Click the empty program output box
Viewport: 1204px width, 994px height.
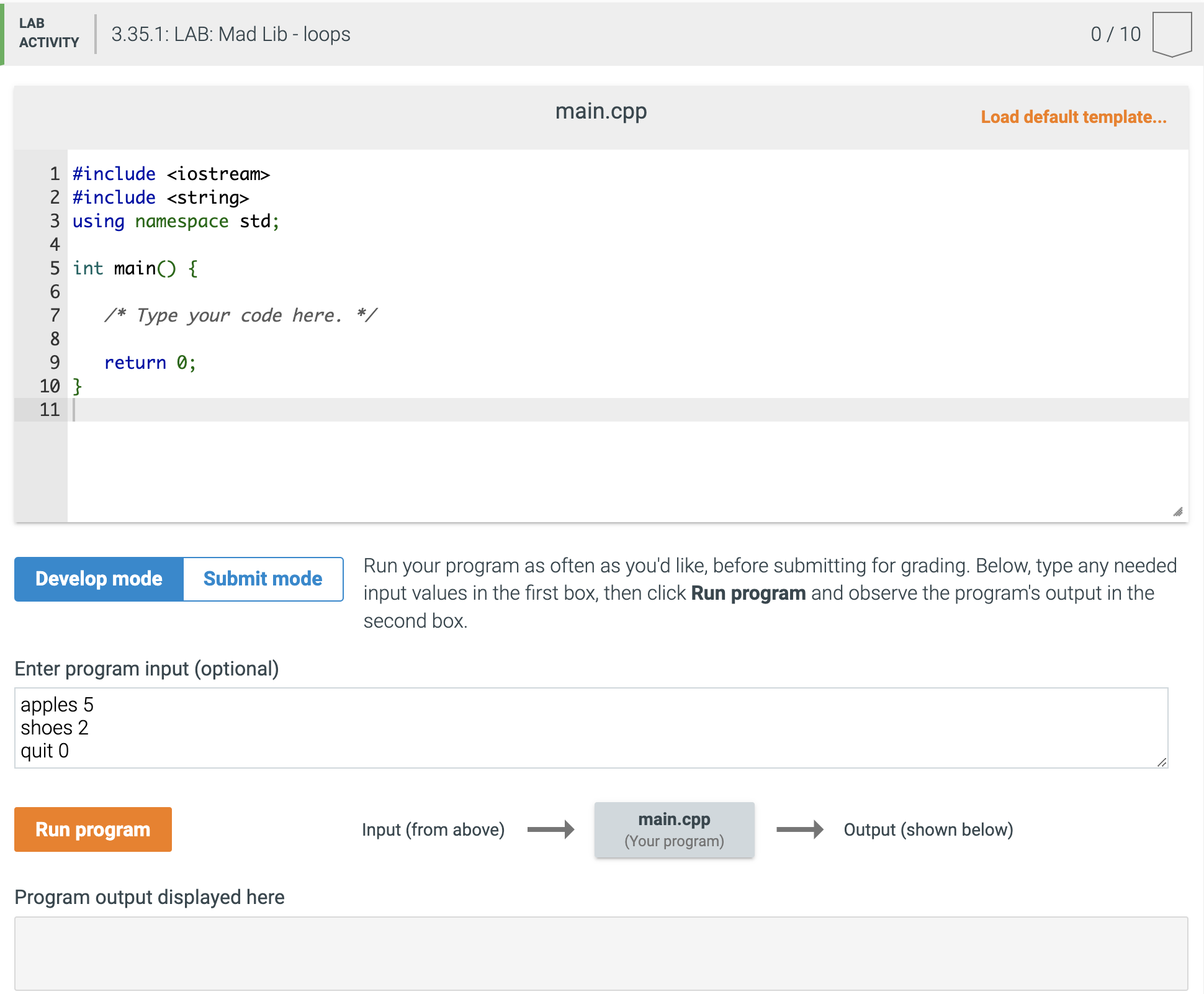pos(590,953)
